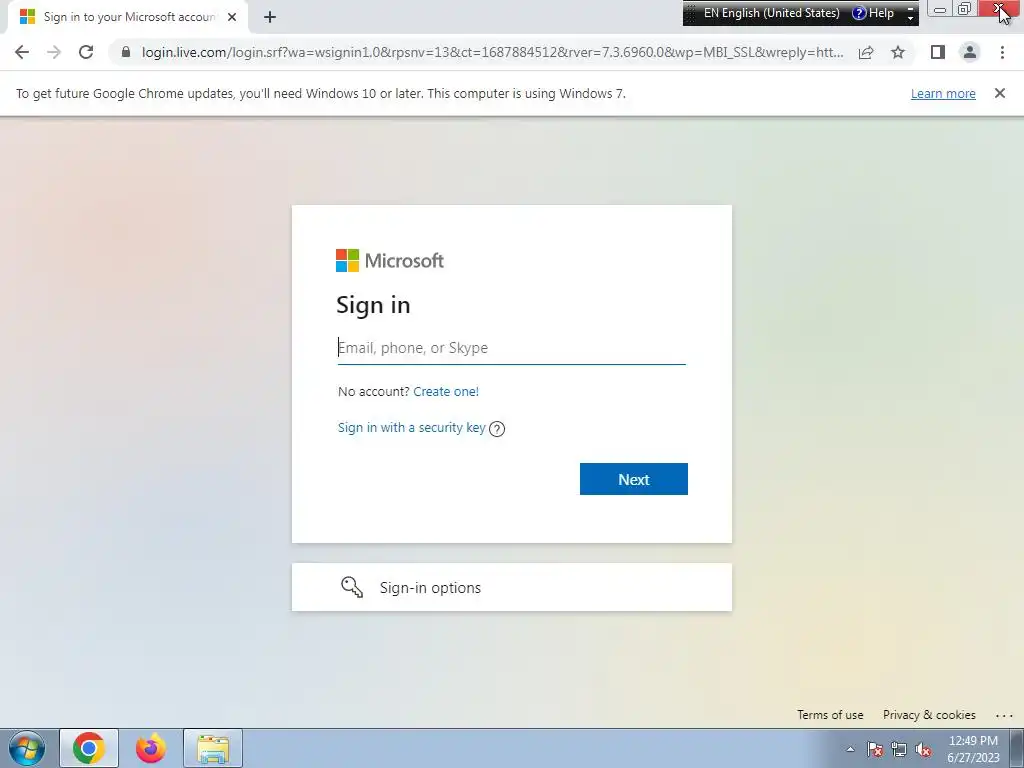
Task: View site information via the lock icon
Action: (126, 52)
